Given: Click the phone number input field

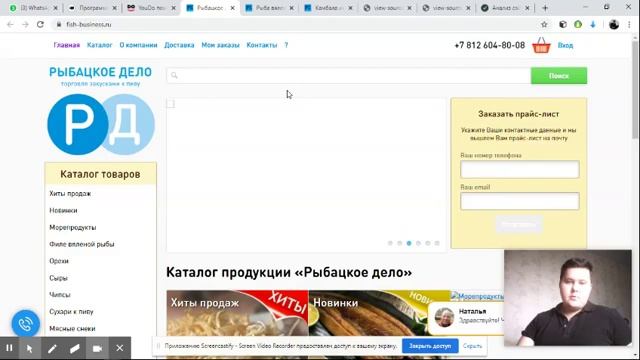Looking at the screenshot, I should (520, 169).
